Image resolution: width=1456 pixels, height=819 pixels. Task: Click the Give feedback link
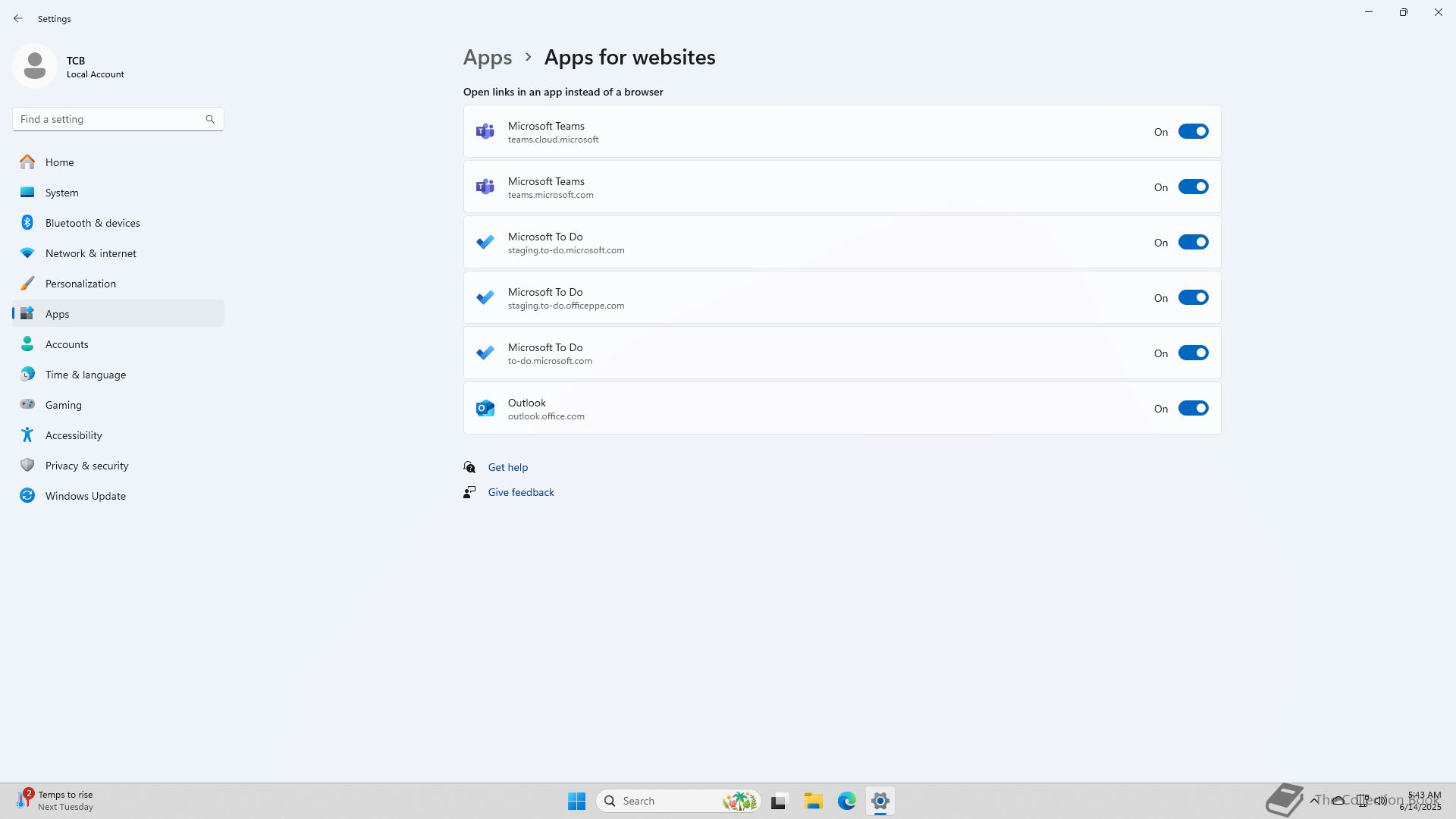coord(520,492)
